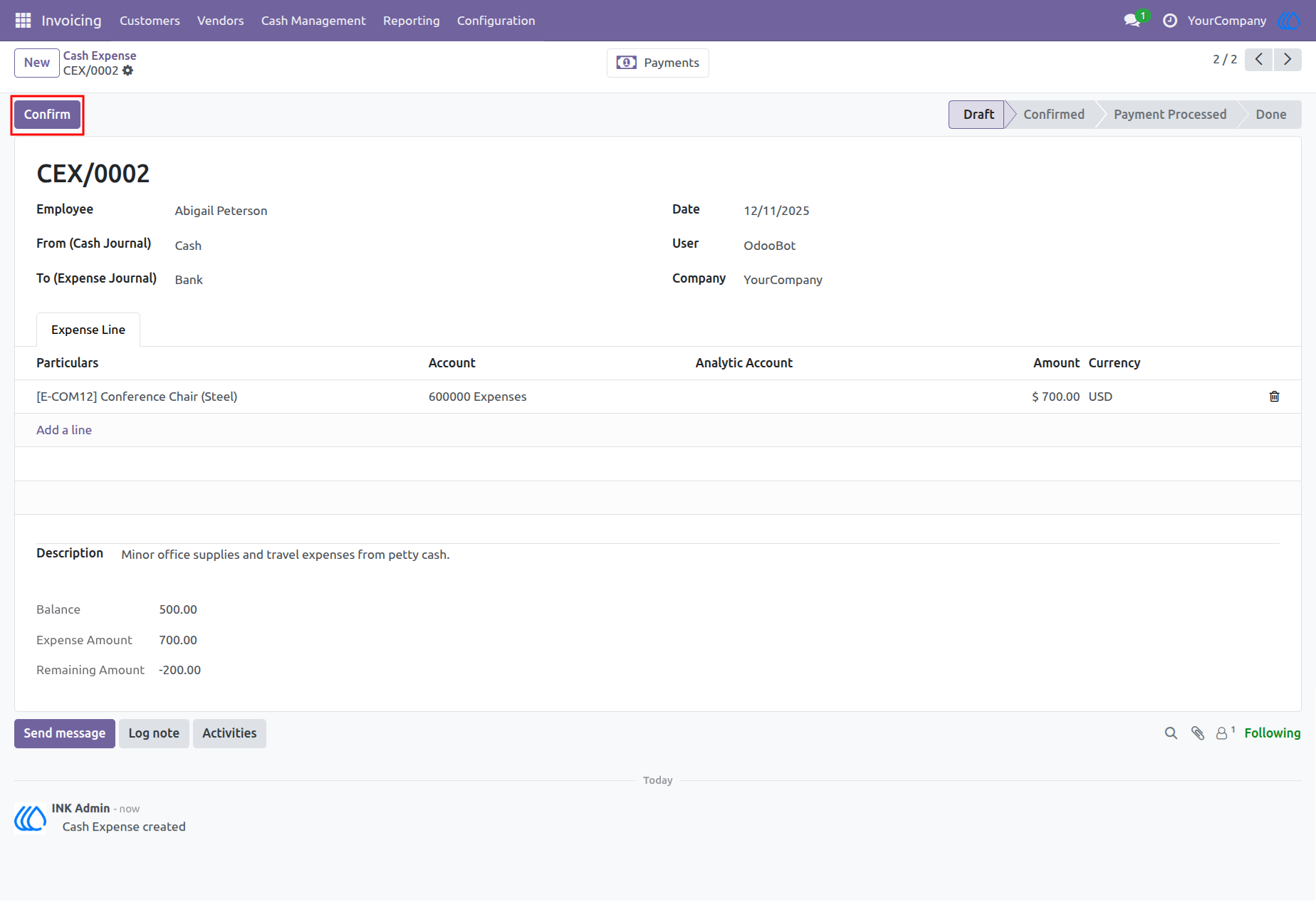1316x902 pixels.
Task: Click the user avatar in top bar
Action: [x=1290, y=21]
